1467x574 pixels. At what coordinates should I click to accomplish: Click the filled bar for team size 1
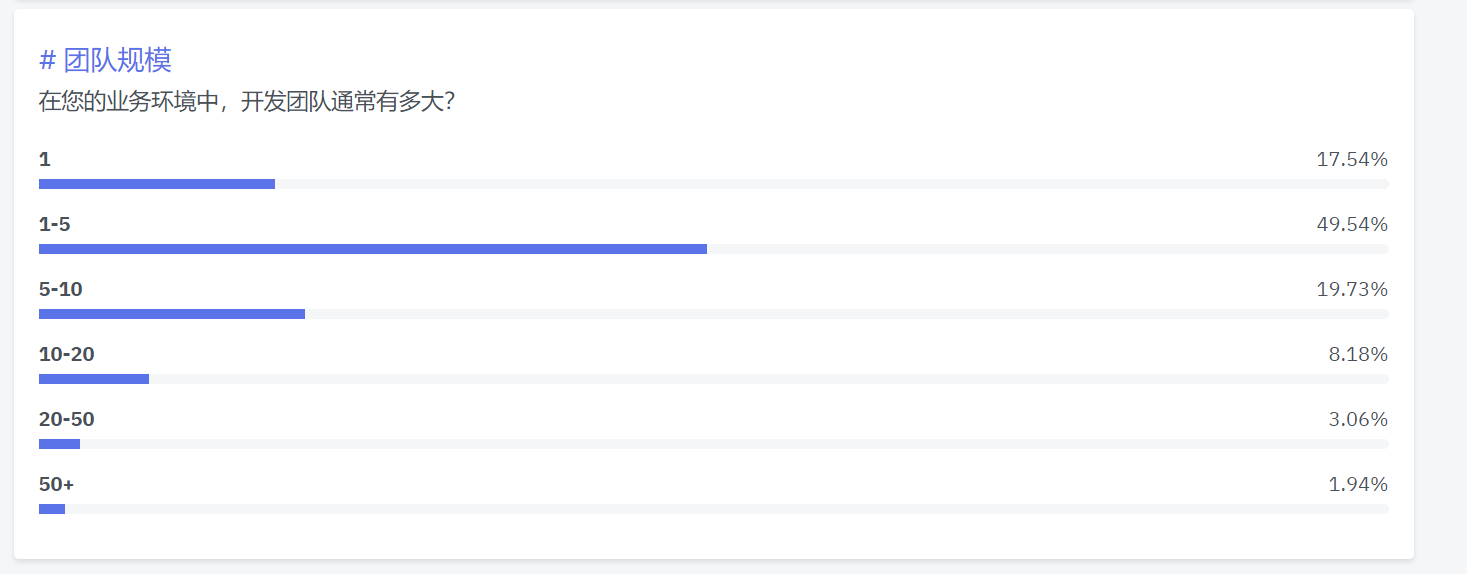pos(157,184)
